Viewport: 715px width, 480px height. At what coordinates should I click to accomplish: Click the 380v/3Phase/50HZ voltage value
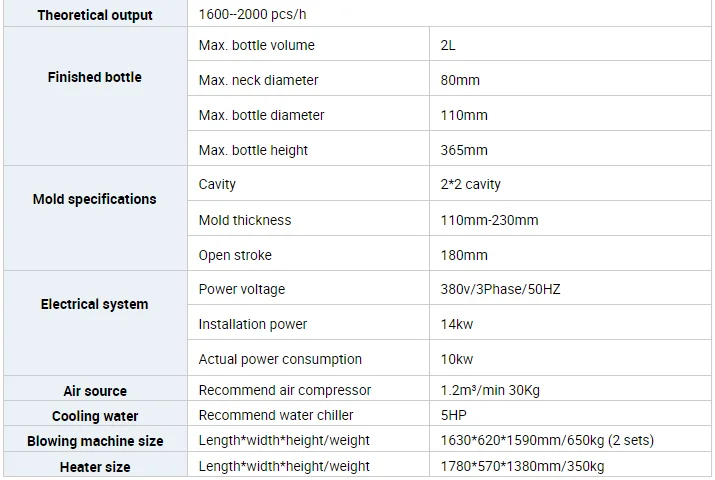(x=501, y=289)
